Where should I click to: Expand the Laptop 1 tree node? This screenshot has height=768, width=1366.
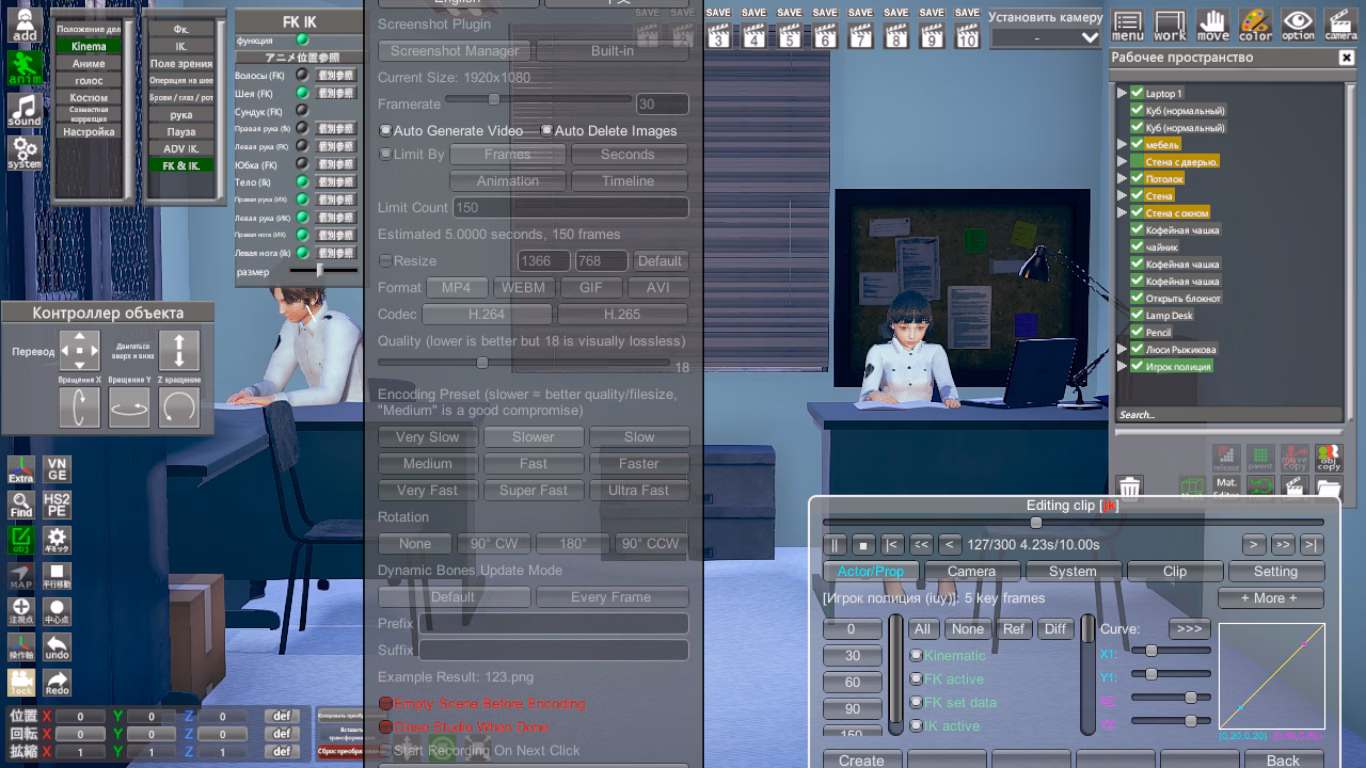[1123, 93]
